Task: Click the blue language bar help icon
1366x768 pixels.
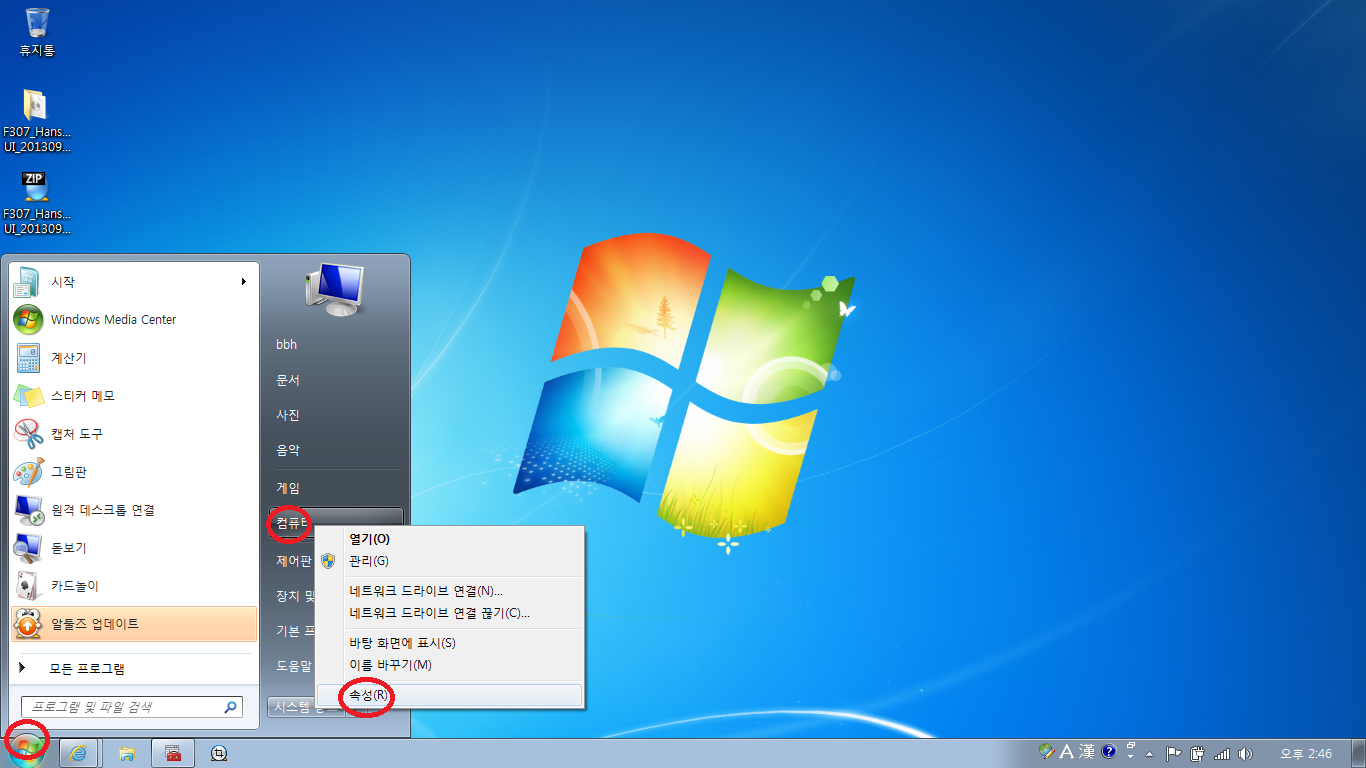Action: (1108, 752)
